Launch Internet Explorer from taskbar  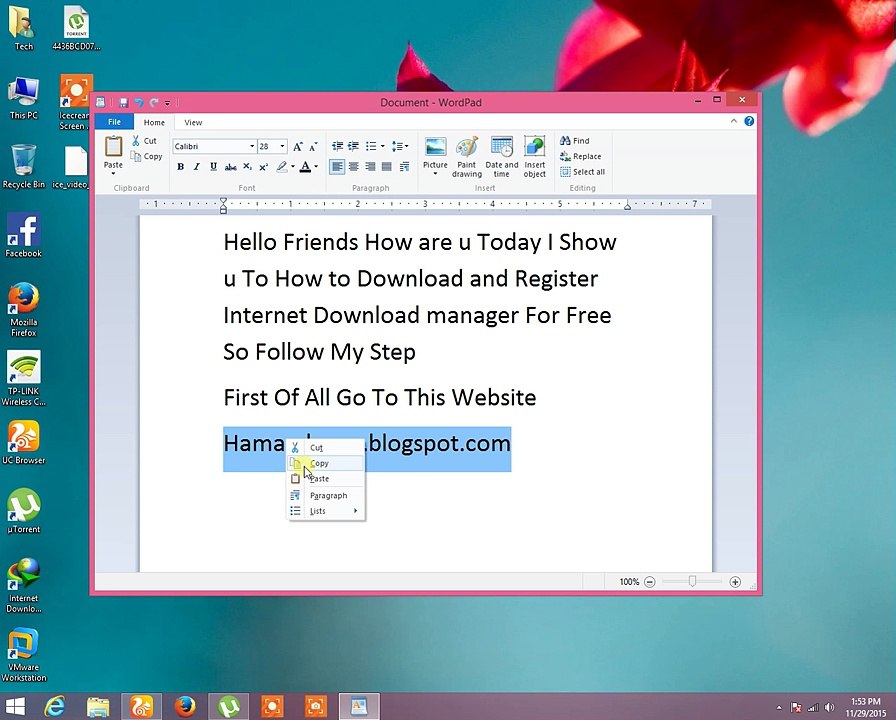click(55, 707)
